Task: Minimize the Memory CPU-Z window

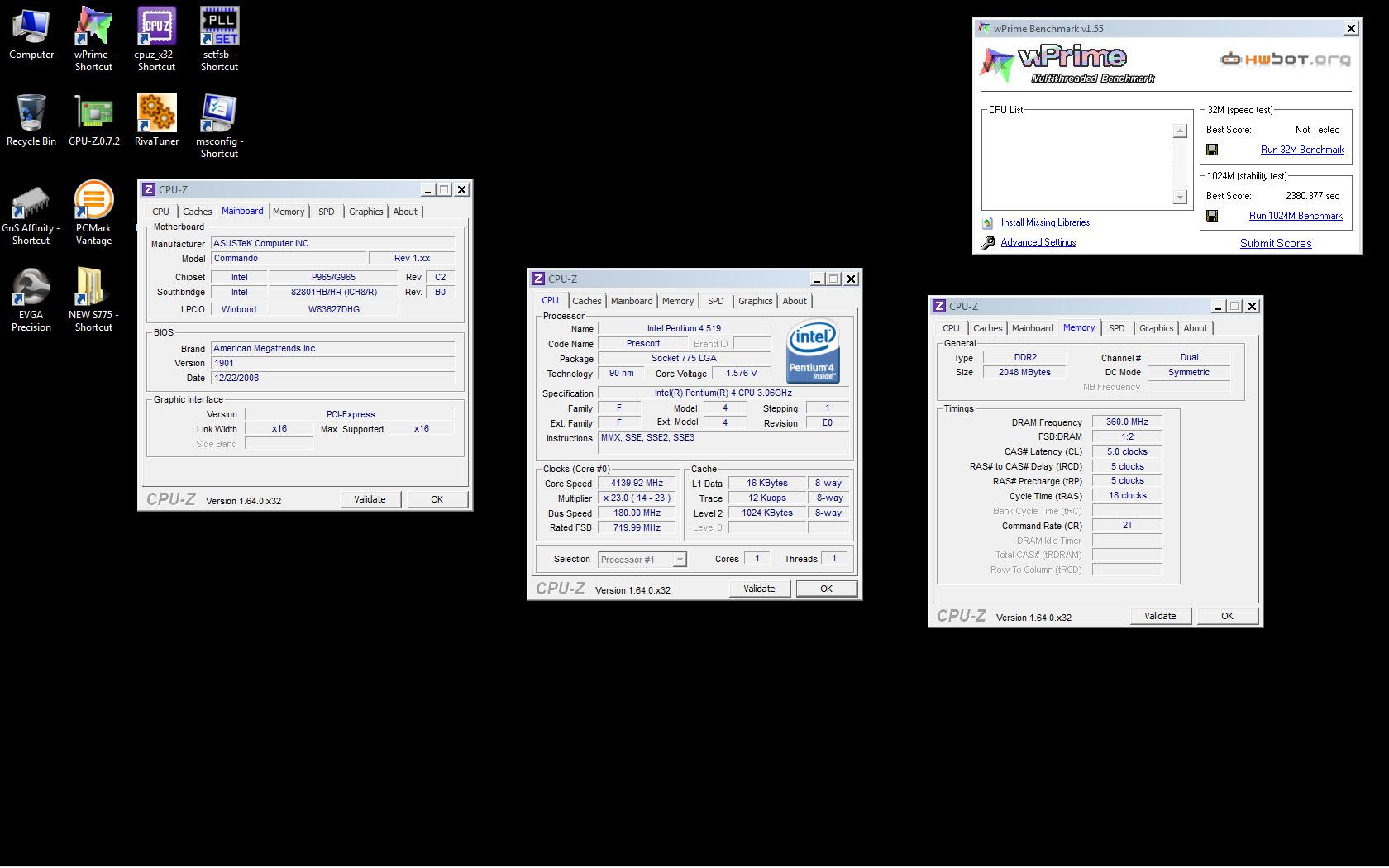Action: click(x=1218, y=307)
